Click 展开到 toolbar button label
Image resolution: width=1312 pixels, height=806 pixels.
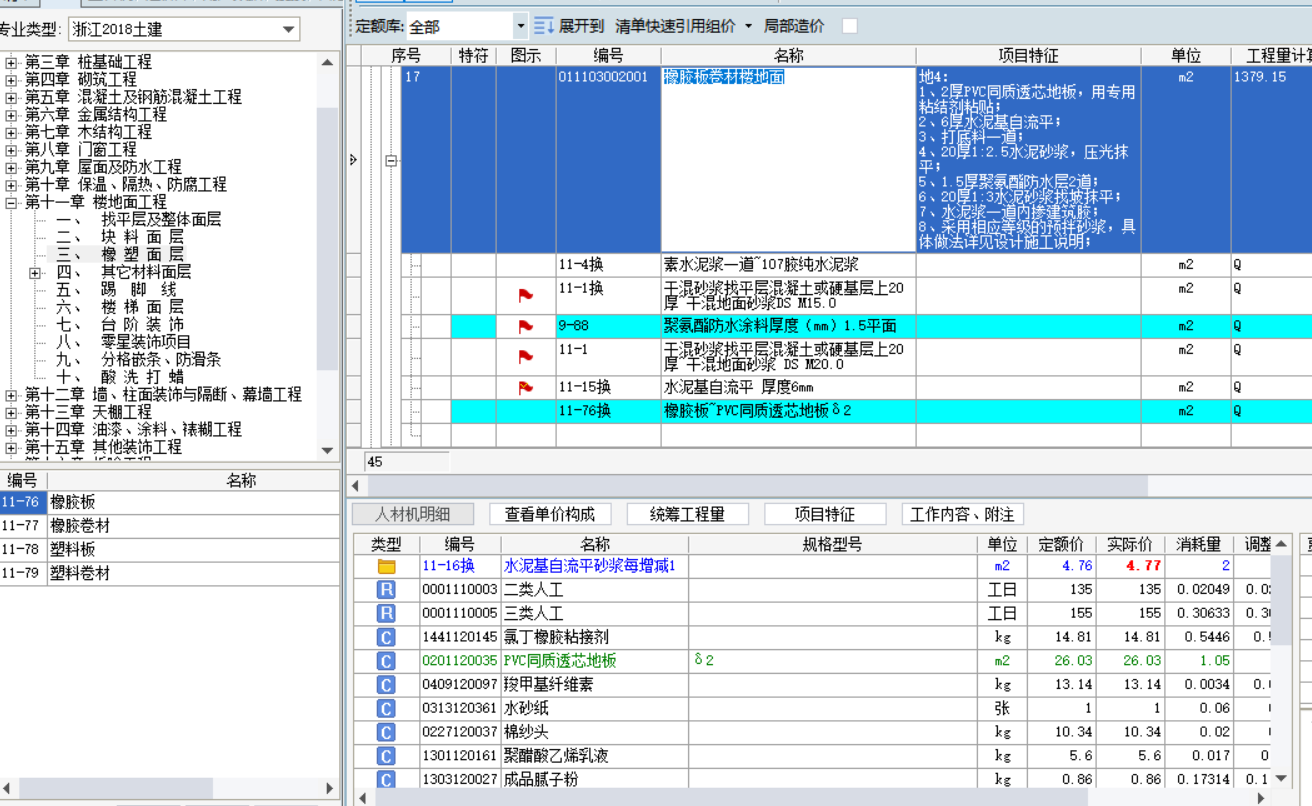pyautogui.click(x=581, y=26)
